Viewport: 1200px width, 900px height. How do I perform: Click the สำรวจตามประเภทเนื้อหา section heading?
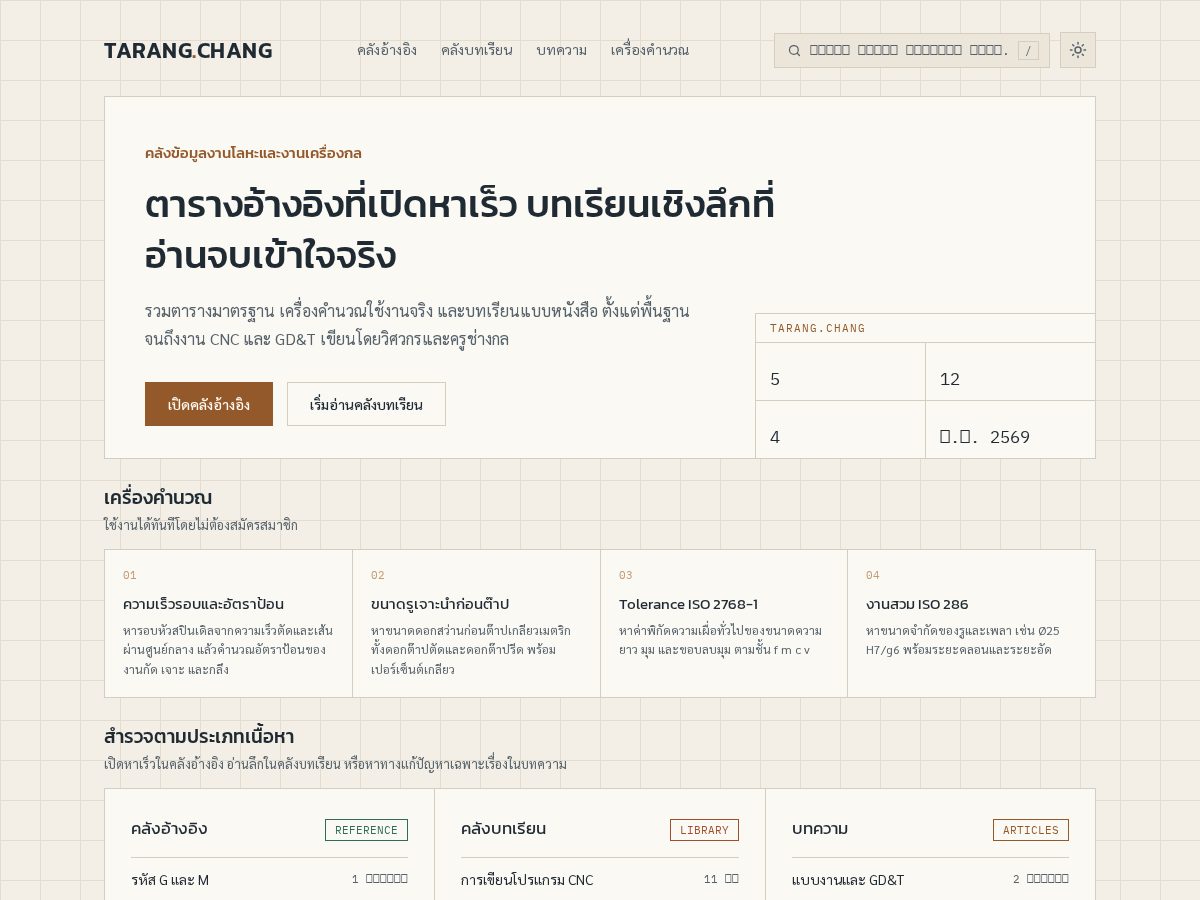point(199,736)
